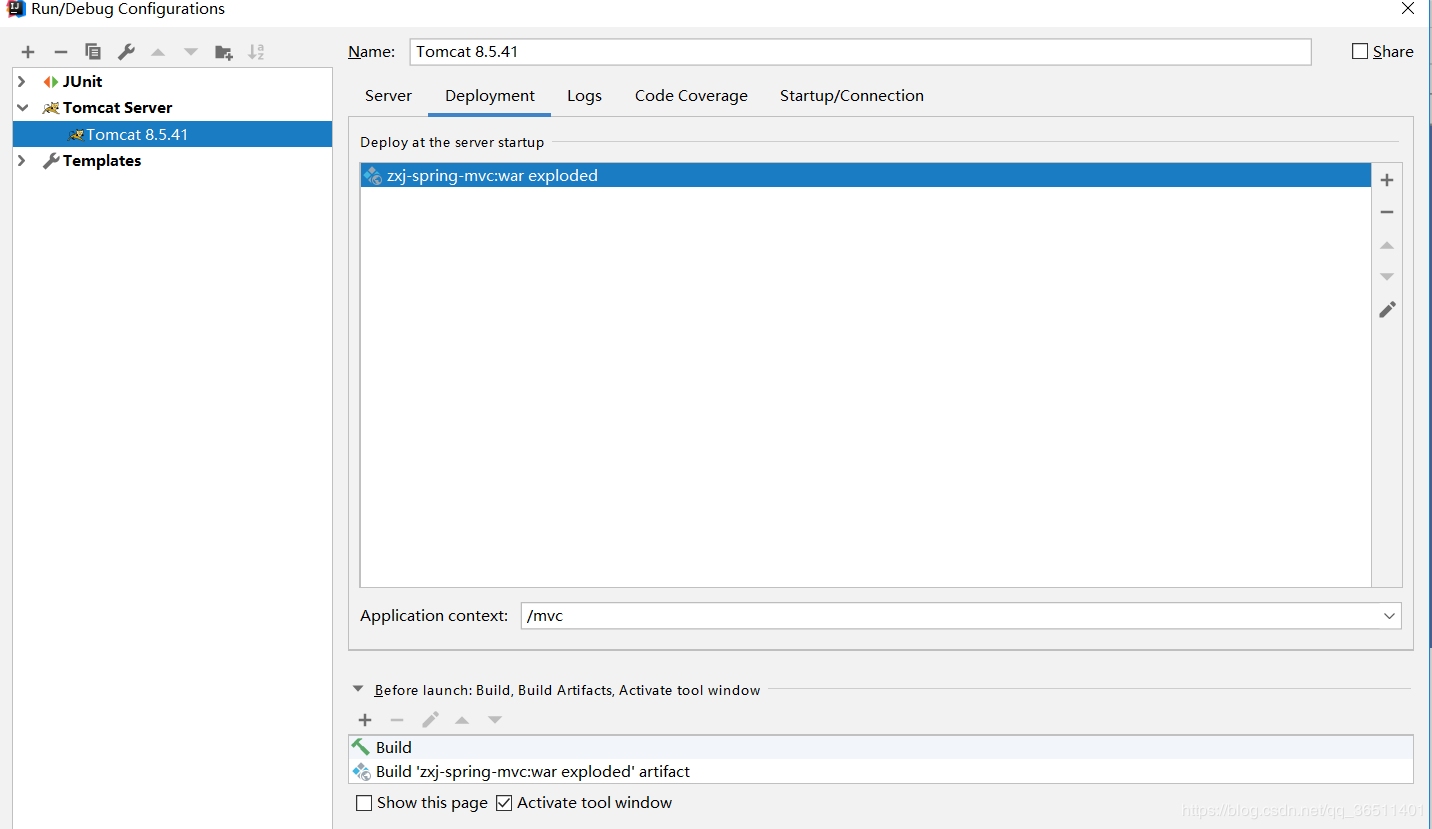1432x829 pixels.
Task: Add a before launch task
Action: click(365, 720)
